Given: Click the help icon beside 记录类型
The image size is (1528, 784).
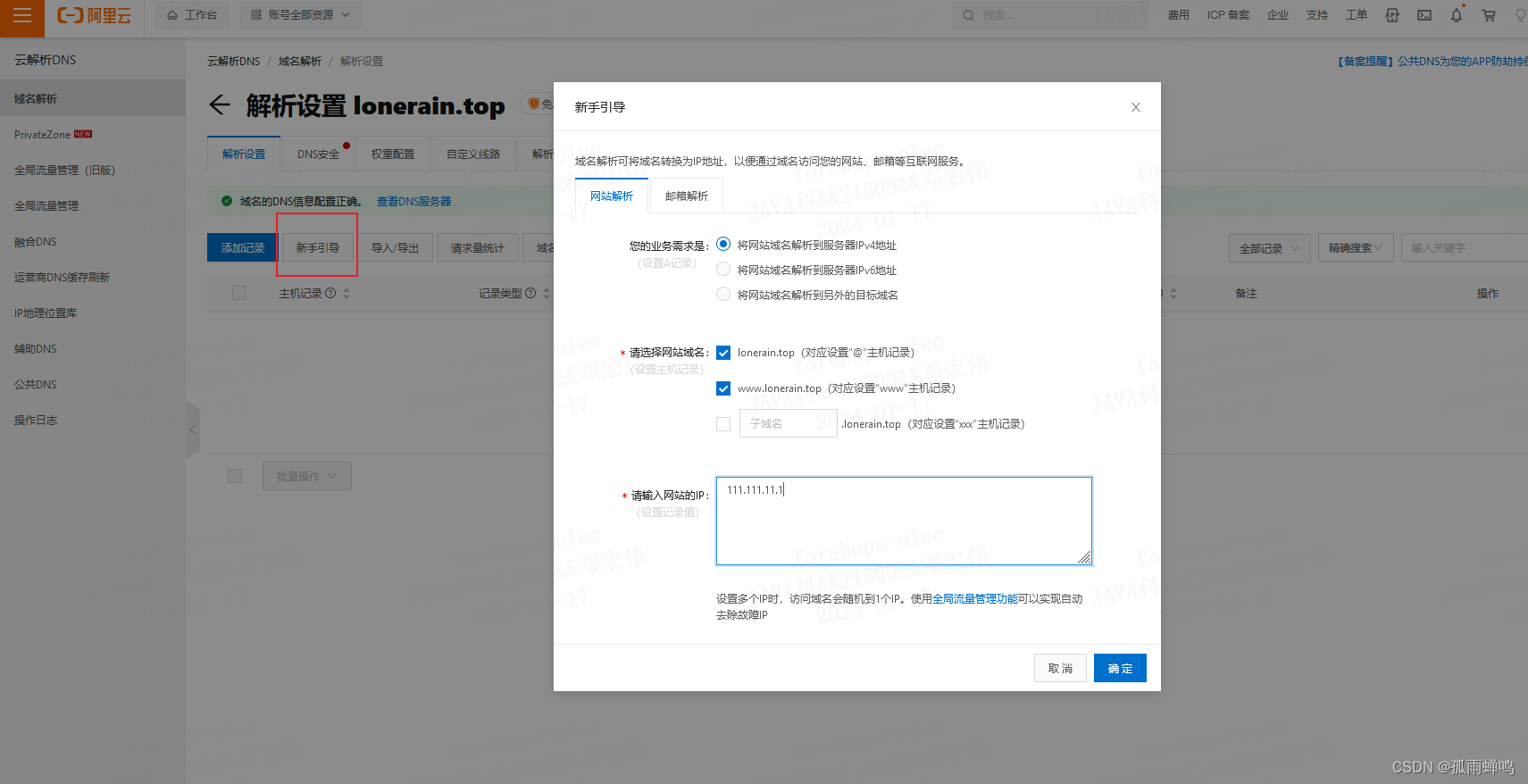Looking at the screenshot, I should pyautogui.click(x=530, y=293).
